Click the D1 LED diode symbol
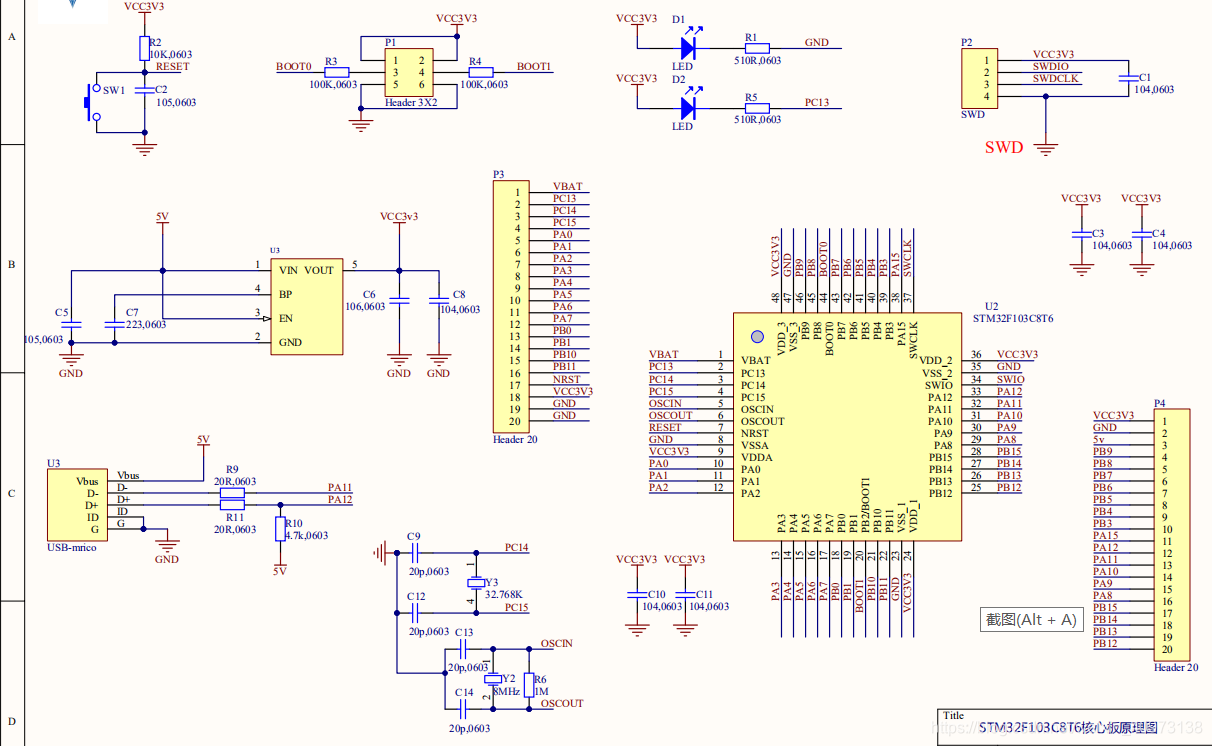This screenshot has width=1212, height=746. tap(688, 47)
